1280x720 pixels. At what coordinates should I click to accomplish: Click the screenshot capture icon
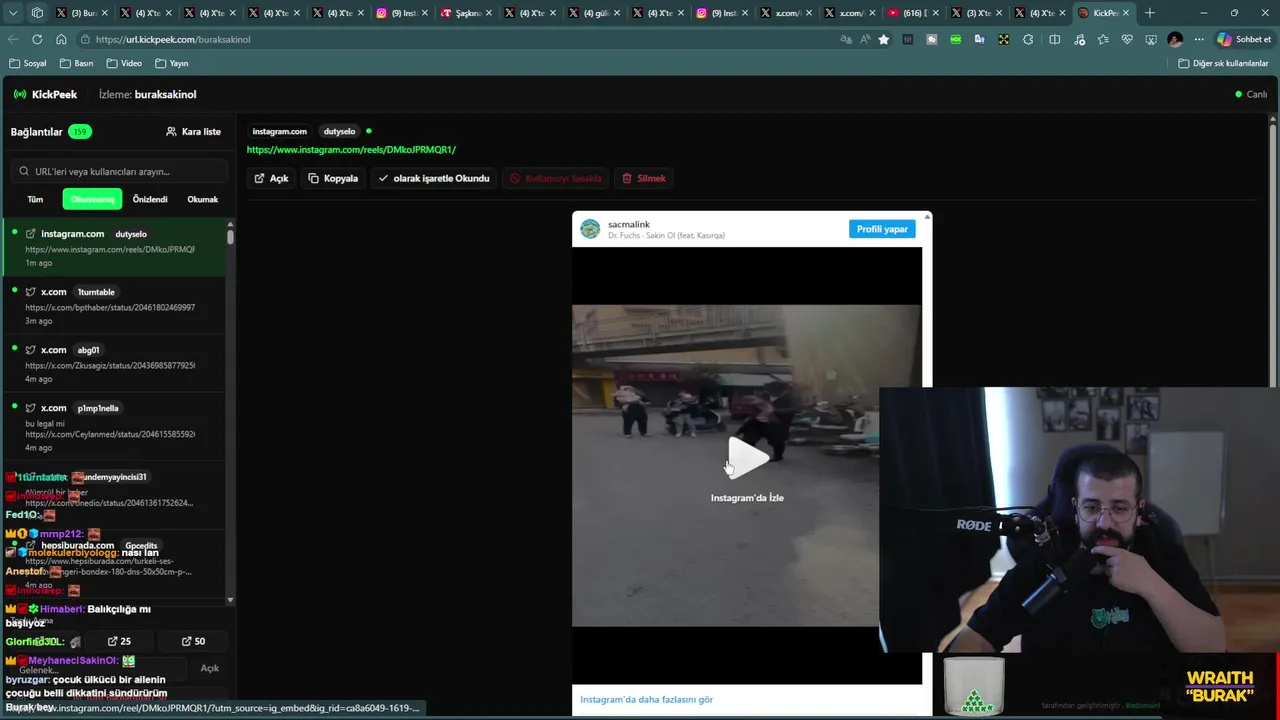click(1151, 39)
